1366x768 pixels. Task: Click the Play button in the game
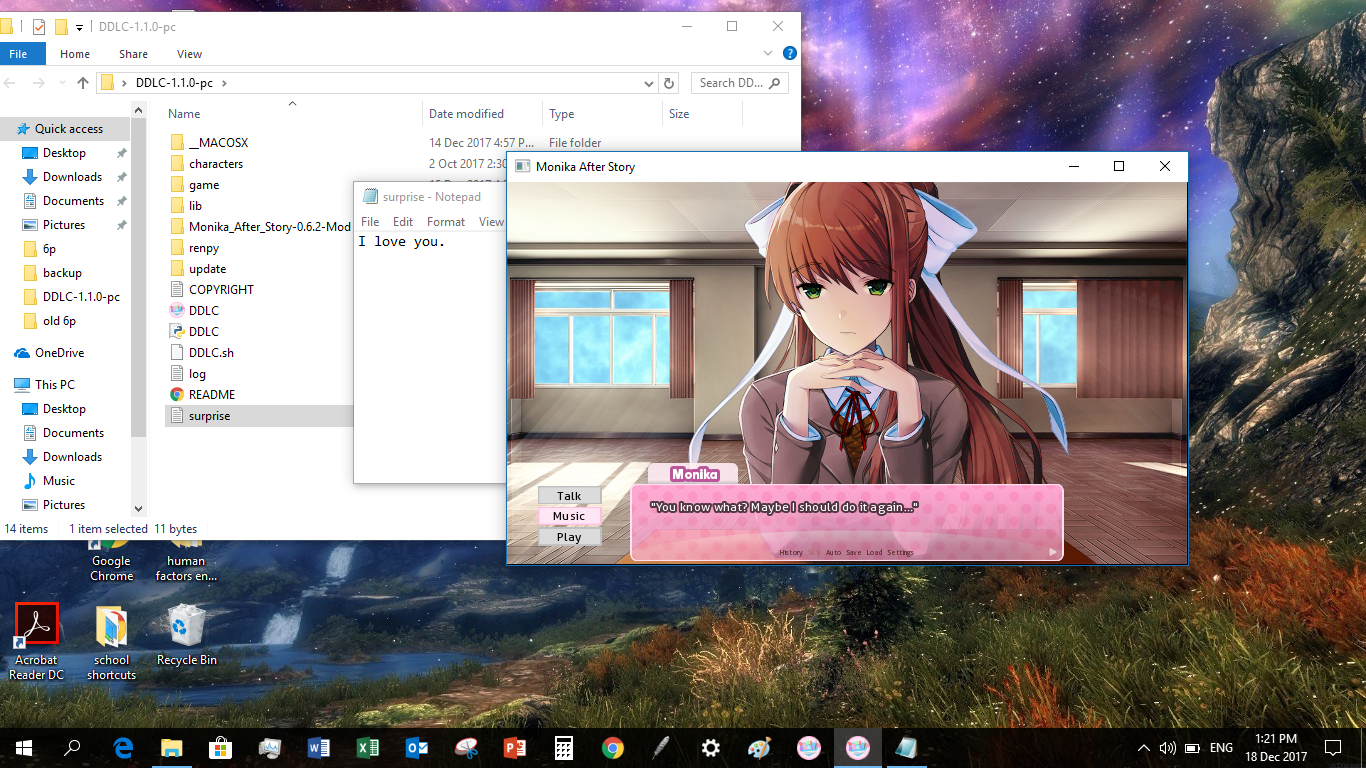pyautogui.click(x=569, y=537)
